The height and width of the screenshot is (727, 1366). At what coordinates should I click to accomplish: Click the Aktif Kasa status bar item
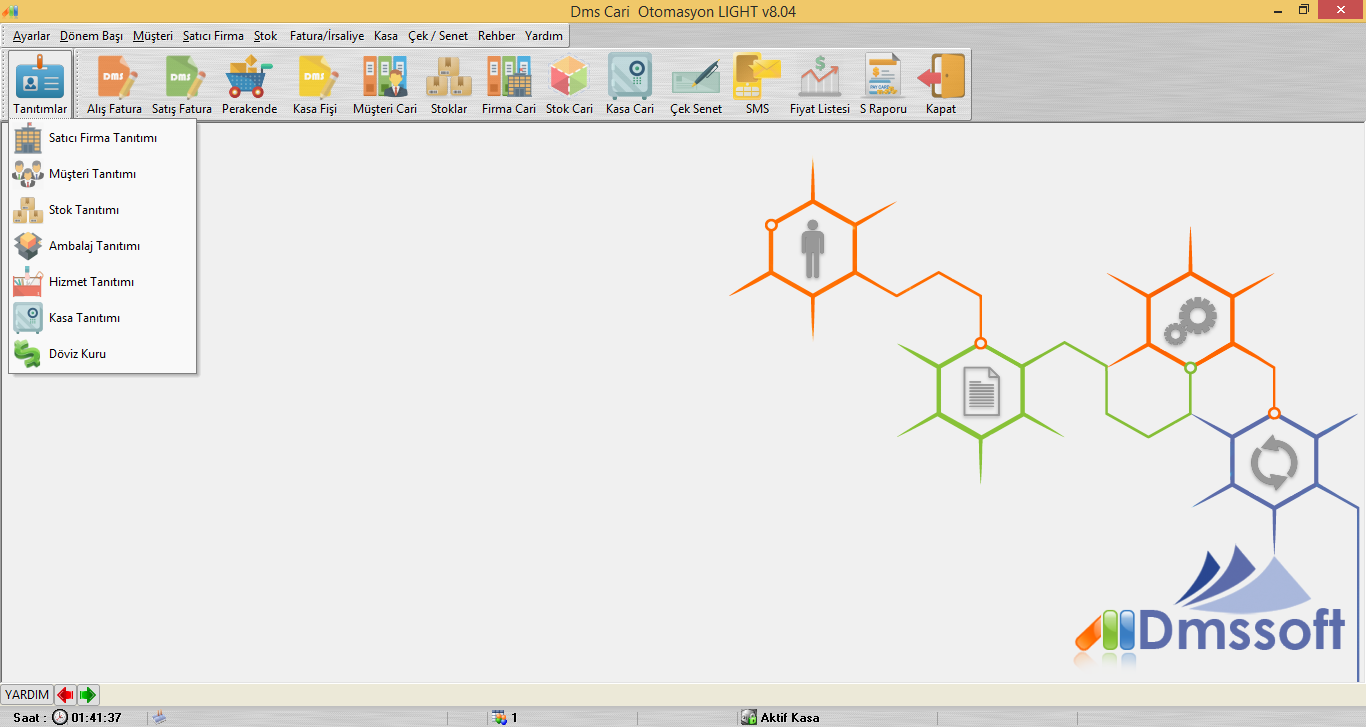click(x=780, y=717)
